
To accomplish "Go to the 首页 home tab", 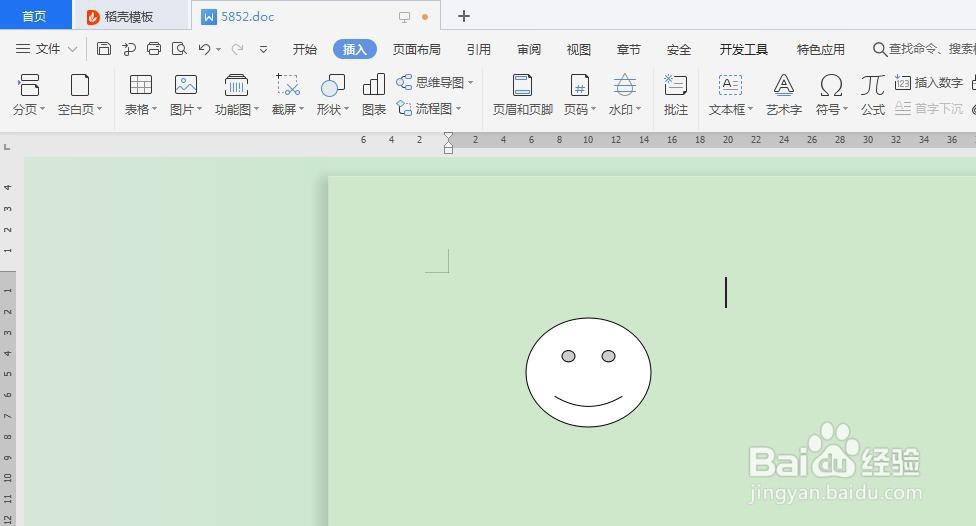I will click(x=34, y=16).
